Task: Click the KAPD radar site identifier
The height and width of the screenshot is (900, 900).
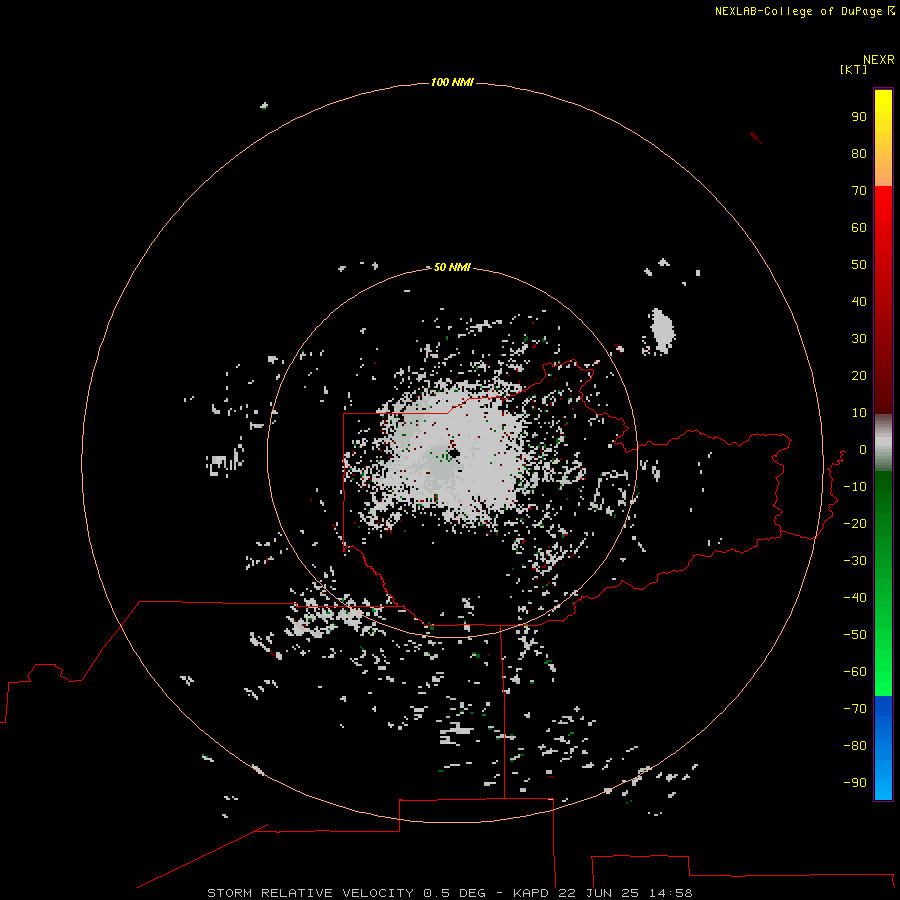Action: click(x=532, y=893)
